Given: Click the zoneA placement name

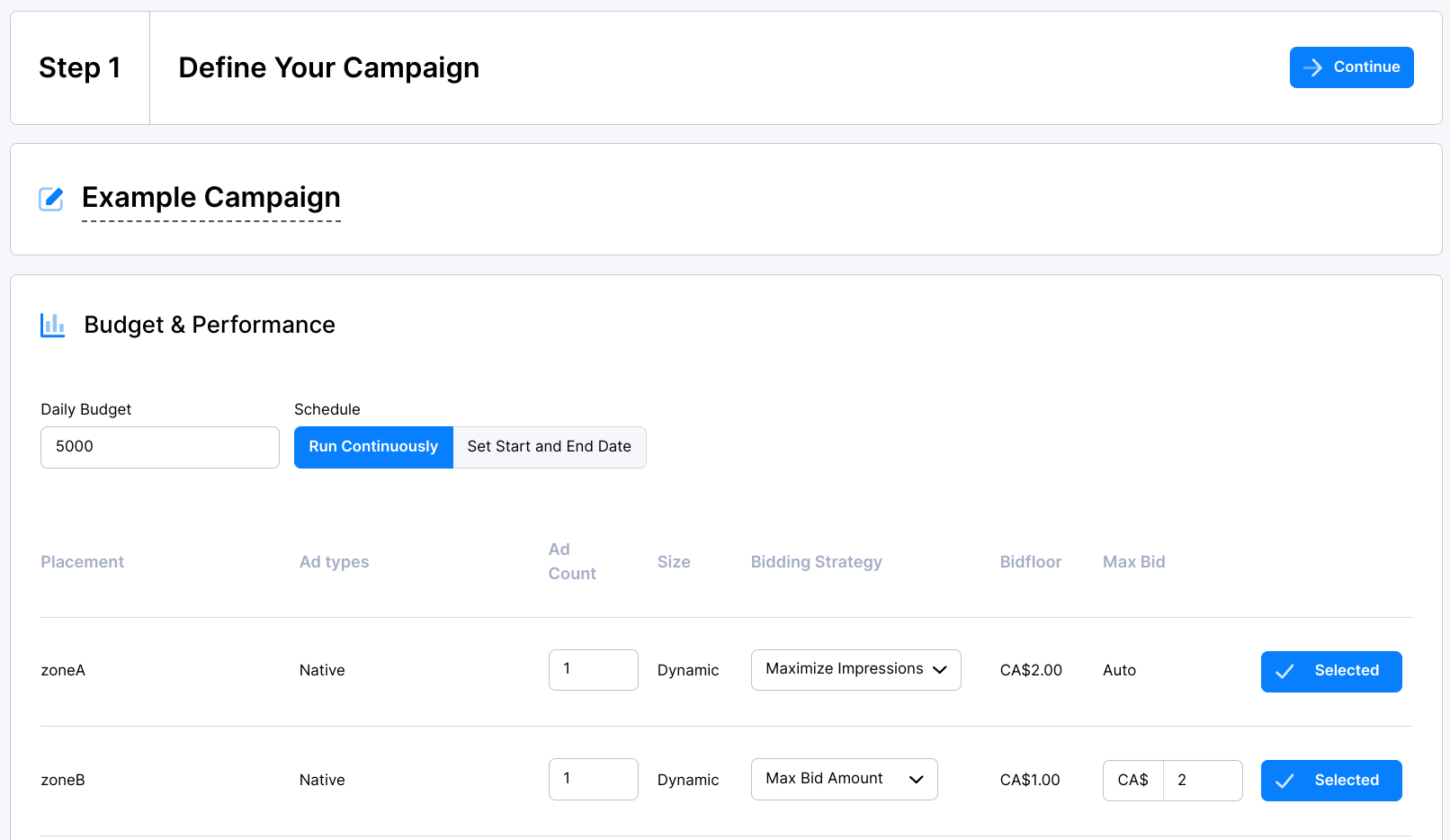Looking at the screenshot, I should pos(63,671).
